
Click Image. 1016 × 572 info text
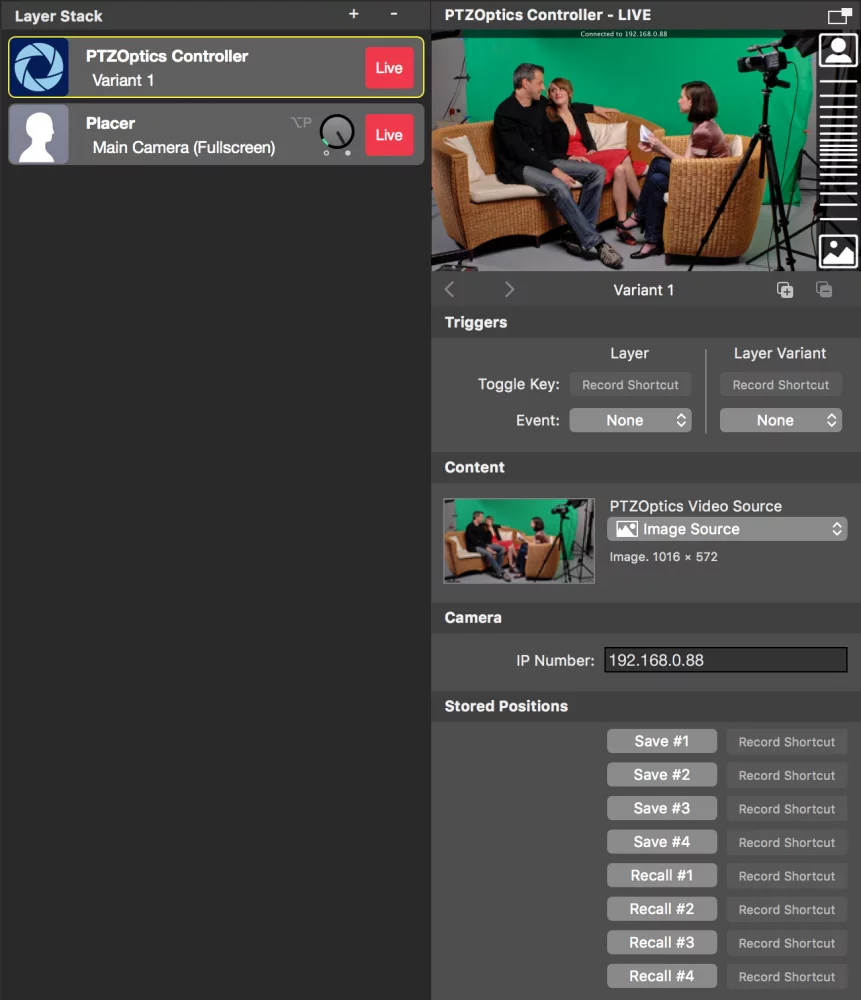[x=663, y=557]
